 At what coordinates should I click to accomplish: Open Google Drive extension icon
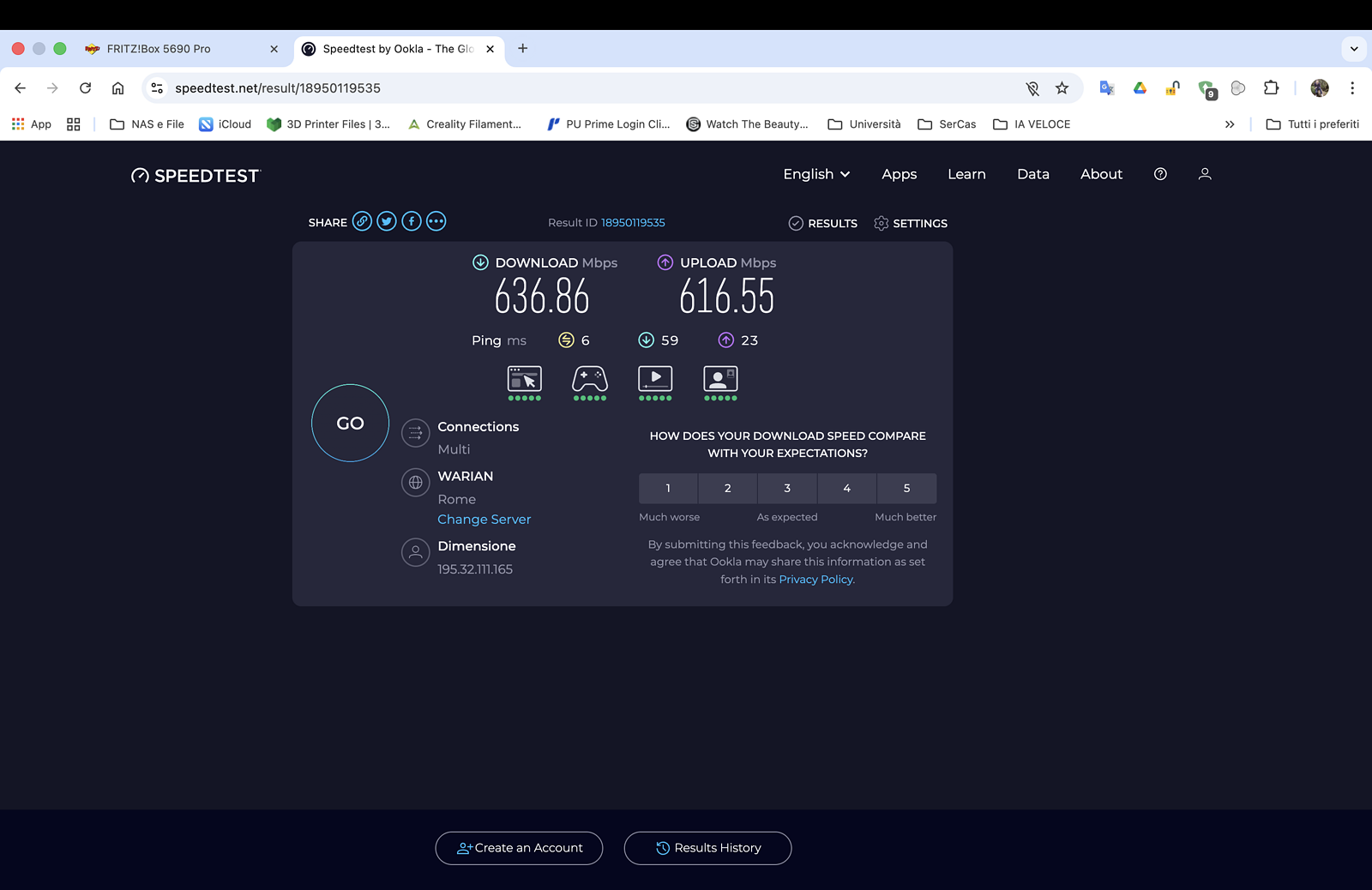point(1140,87)
